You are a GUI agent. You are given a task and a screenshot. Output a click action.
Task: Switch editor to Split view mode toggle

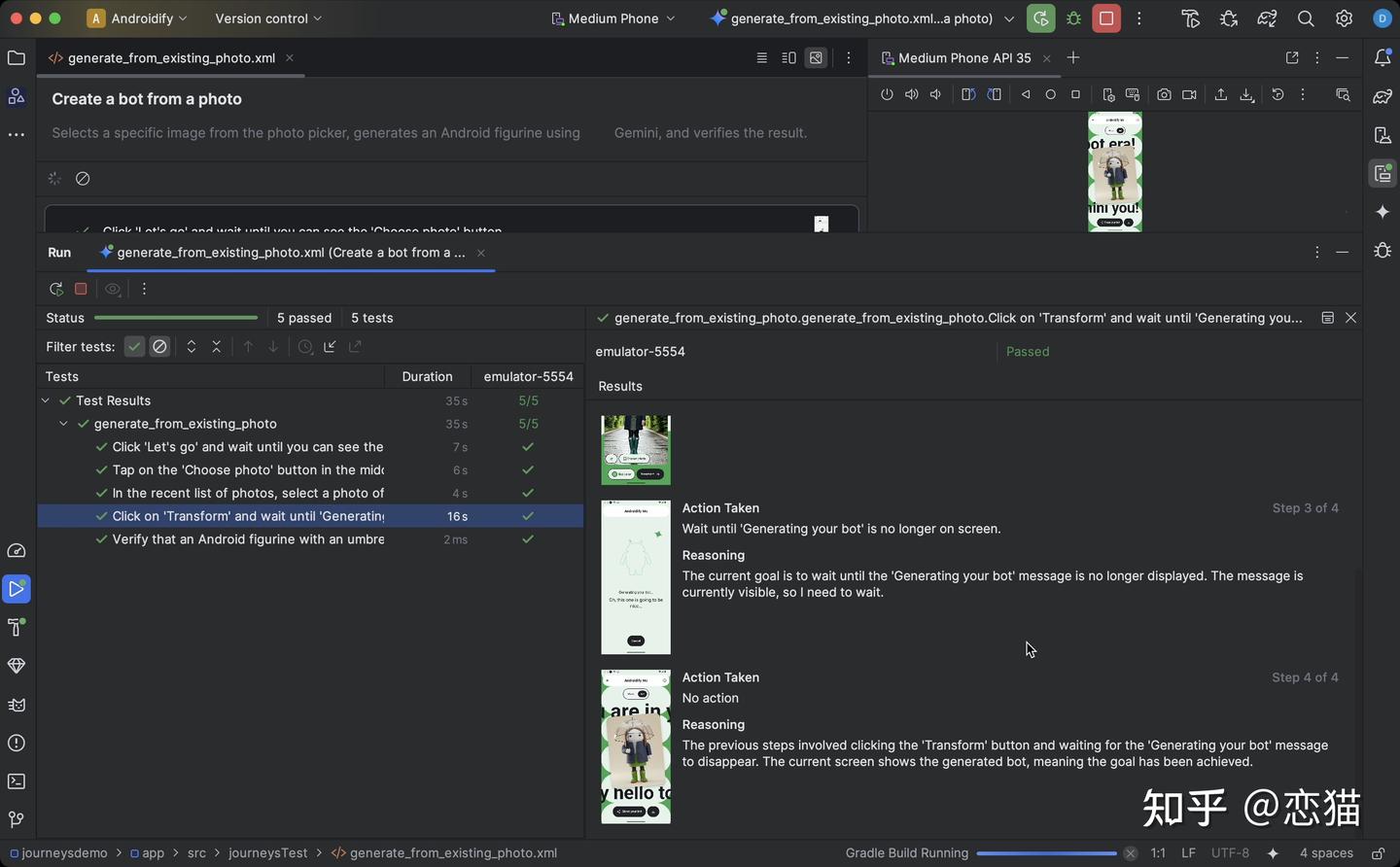(788, 57)
